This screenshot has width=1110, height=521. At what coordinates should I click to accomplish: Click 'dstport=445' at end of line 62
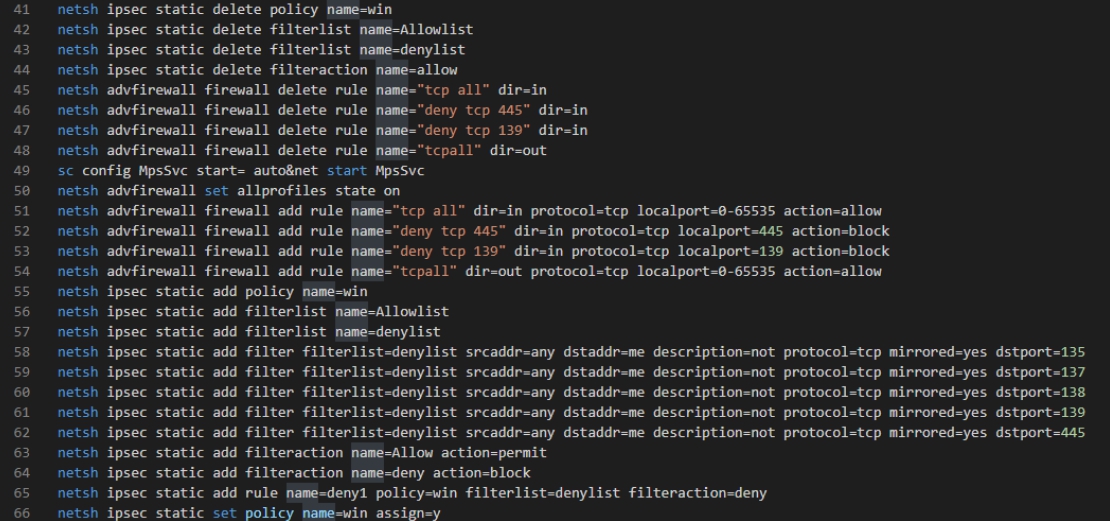click(1041, 433)
